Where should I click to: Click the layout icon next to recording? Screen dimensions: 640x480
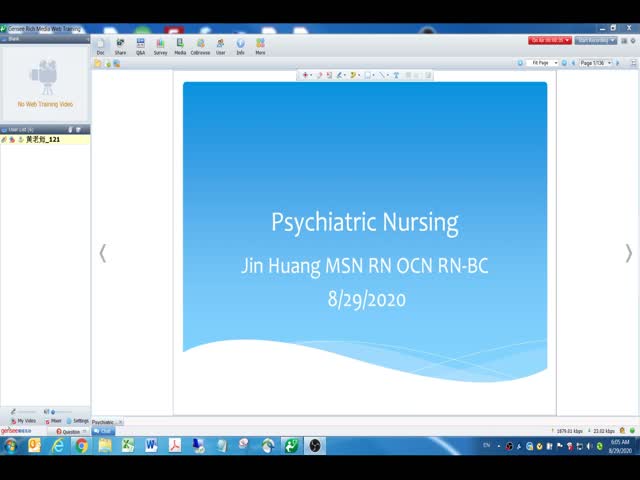coord(624,41)
